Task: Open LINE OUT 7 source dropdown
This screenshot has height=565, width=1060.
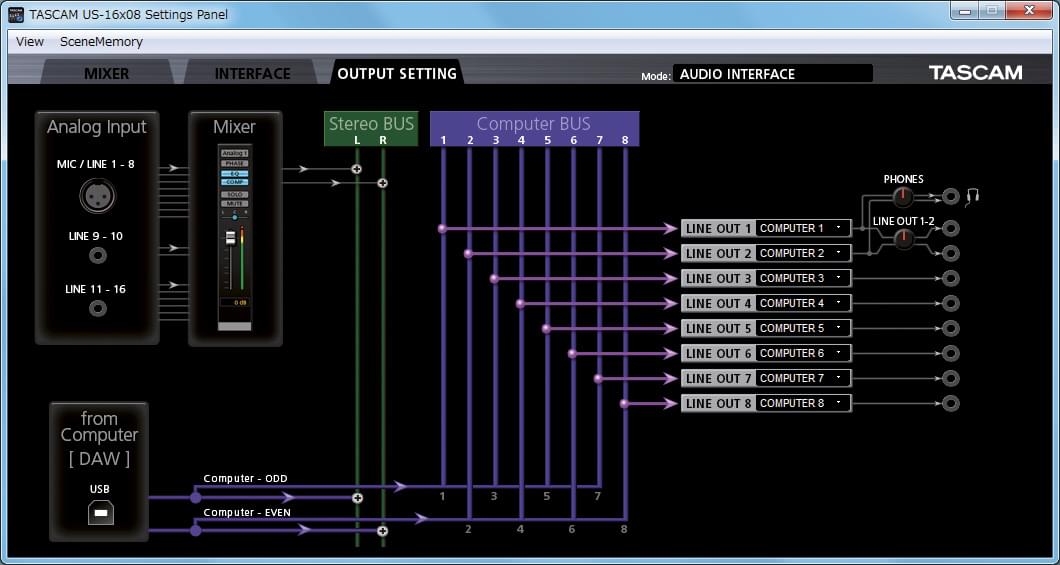Action: pos(802,378)
